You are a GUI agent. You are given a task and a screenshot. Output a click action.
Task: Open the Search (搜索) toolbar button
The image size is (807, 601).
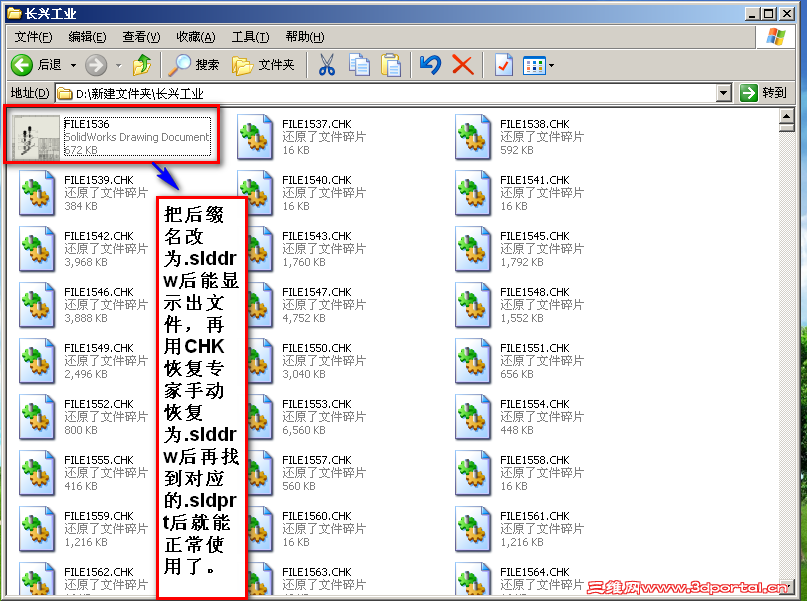tap(194, 65)
